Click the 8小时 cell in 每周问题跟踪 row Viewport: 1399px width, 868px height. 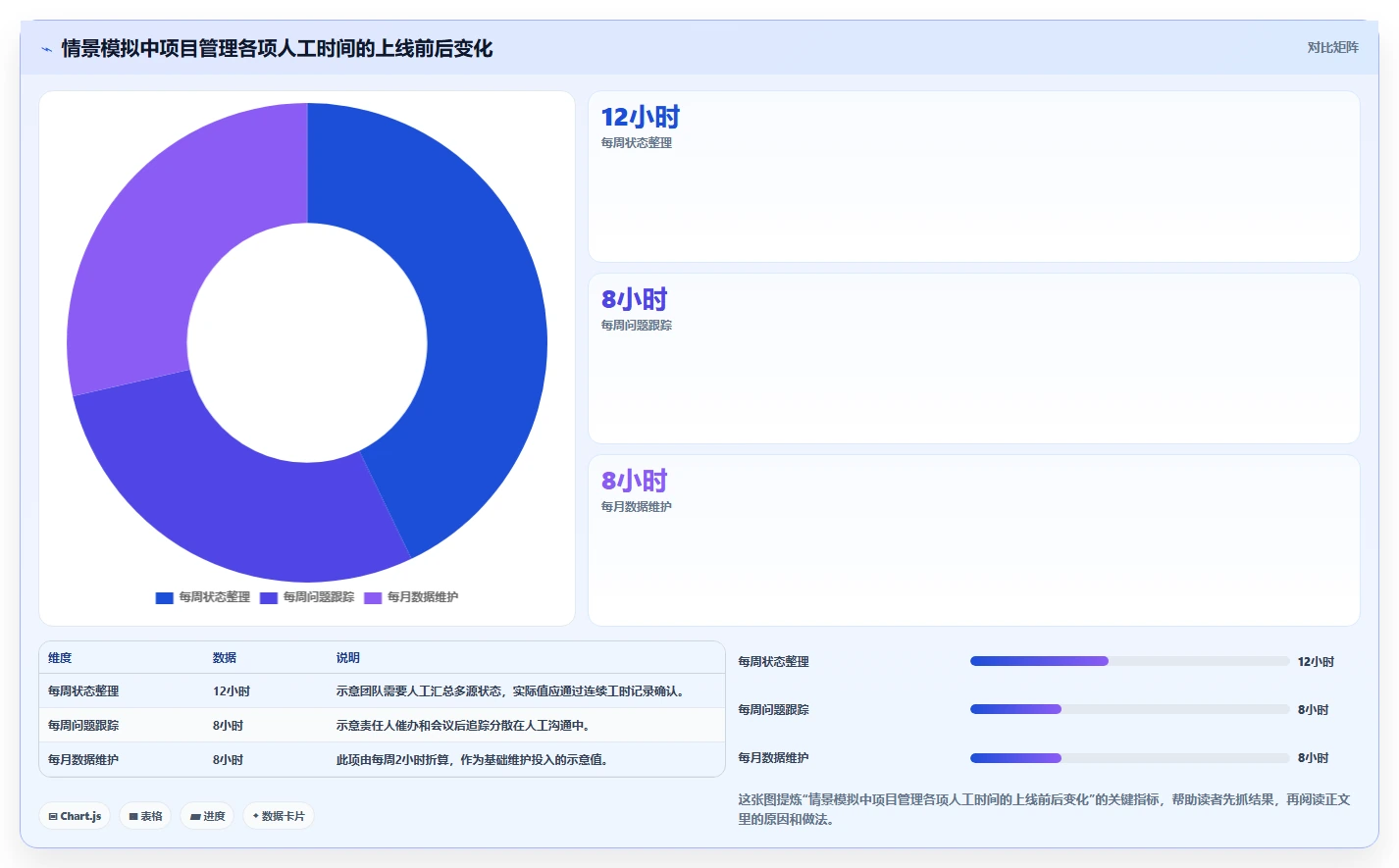228,726
